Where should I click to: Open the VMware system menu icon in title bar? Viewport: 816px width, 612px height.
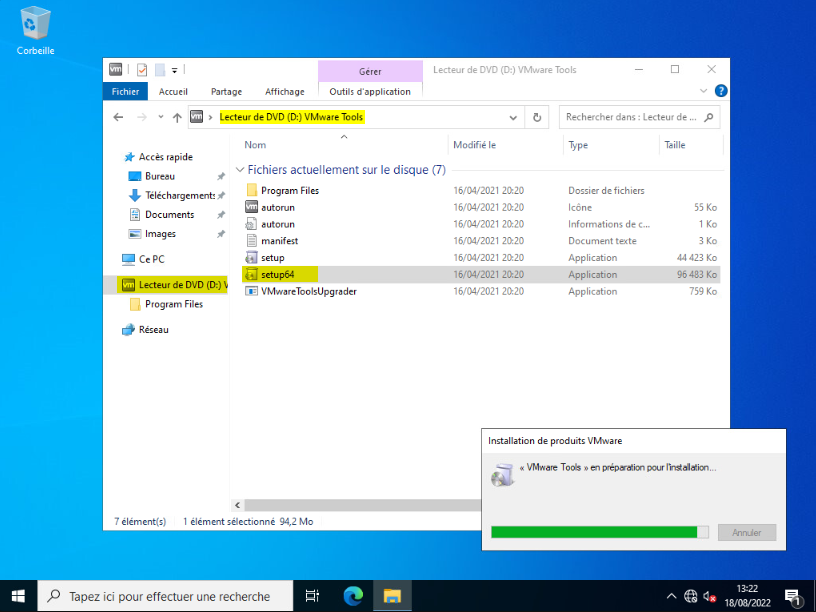(x=116, y=69)
